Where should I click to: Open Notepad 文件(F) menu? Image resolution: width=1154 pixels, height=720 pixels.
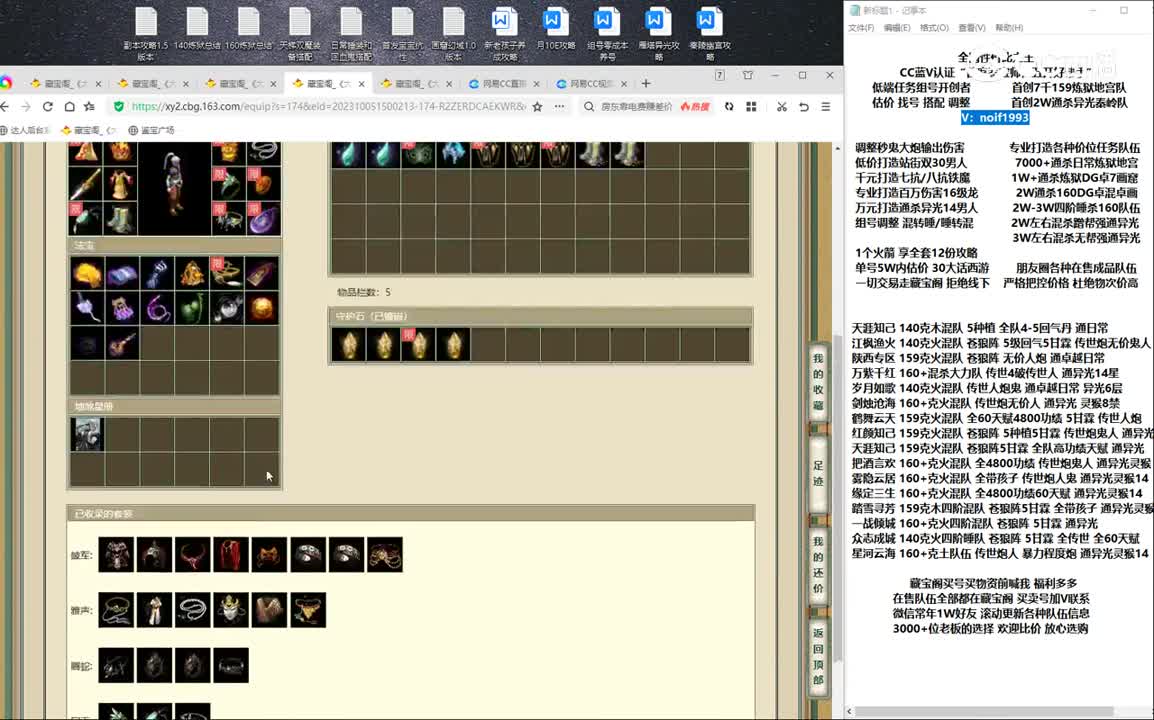(861, 28)
